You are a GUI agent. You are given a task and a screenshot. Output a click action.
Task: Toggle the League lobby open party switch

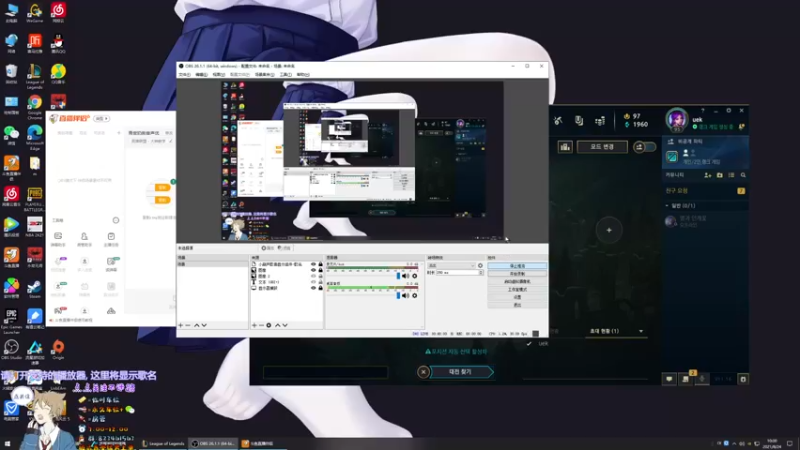pyautogui.click(x=644, y=147)
